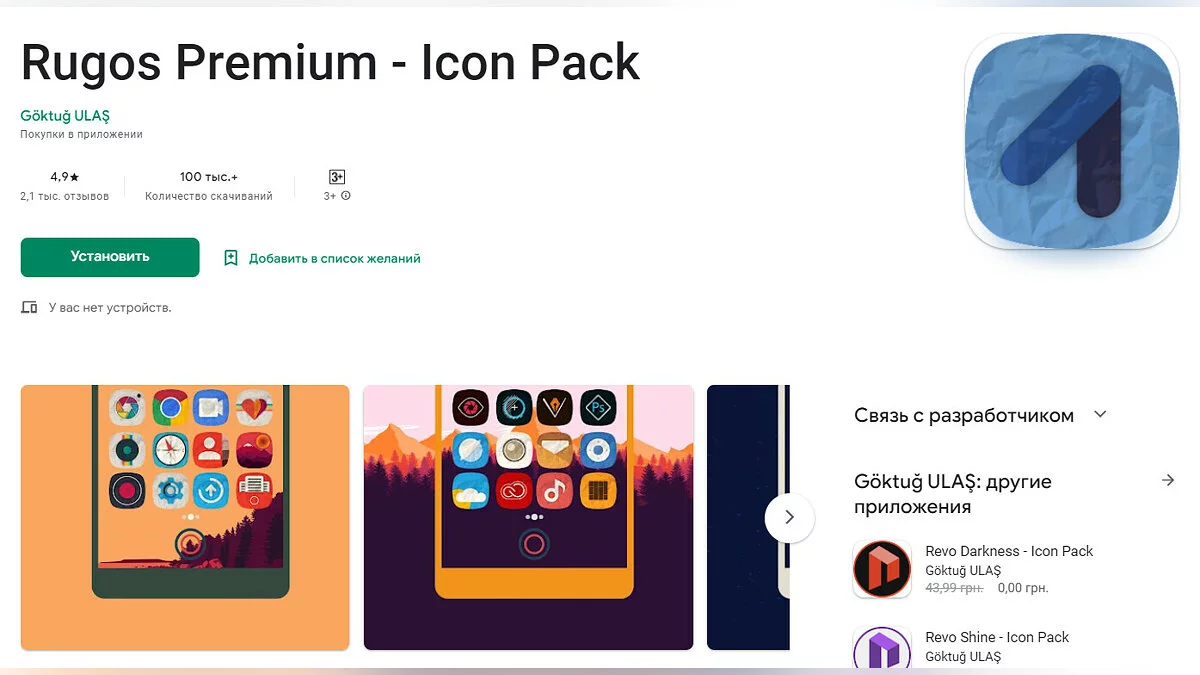
Task: Click the Revo Shine icon pack icon
Action: 882,648
